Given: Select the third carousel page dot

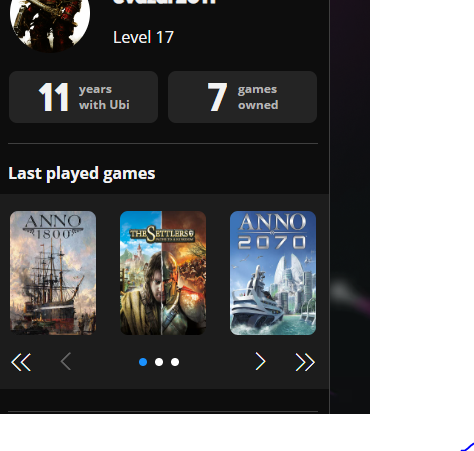Looking at the screenshot, I should pos(175,362).
